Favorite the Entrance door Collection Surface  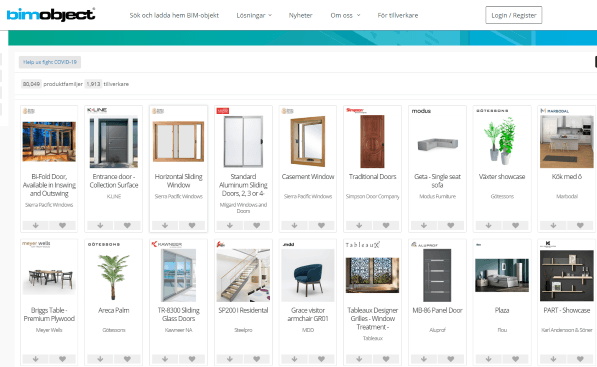point(127,225)
